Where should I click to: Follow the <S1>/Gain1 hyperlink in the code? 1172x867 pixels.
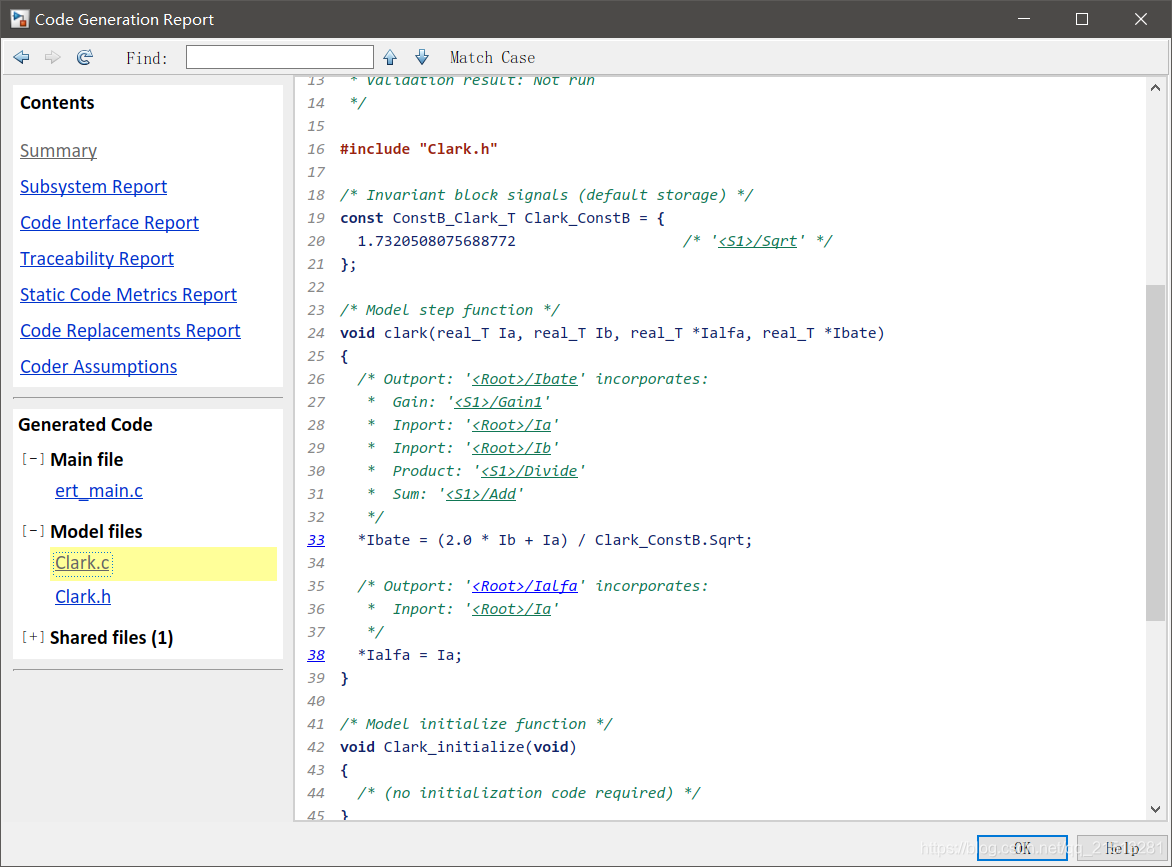tap(500, 401)
